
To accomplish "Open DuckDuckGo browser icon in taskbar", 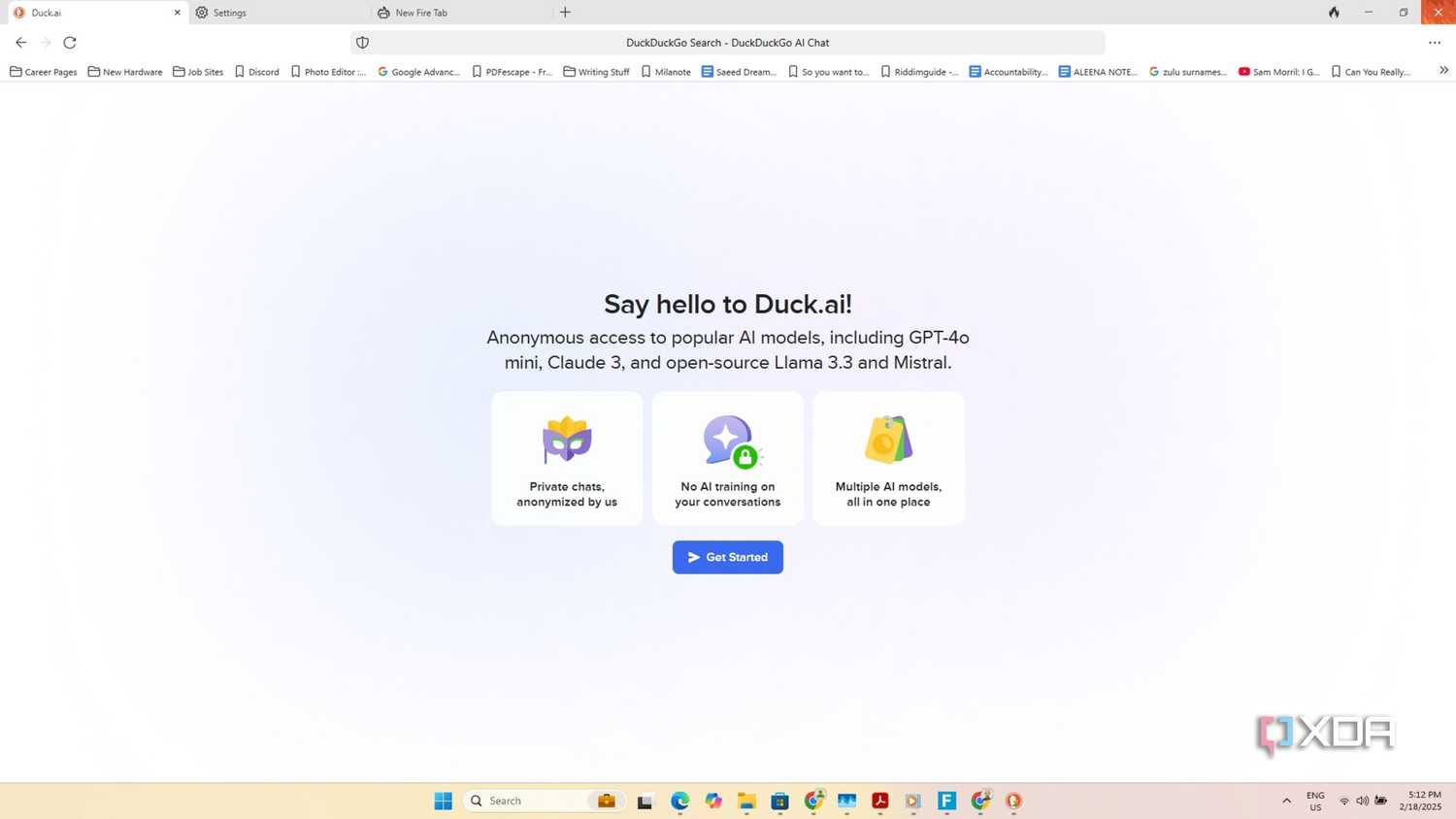I will tap(1013, 801).
